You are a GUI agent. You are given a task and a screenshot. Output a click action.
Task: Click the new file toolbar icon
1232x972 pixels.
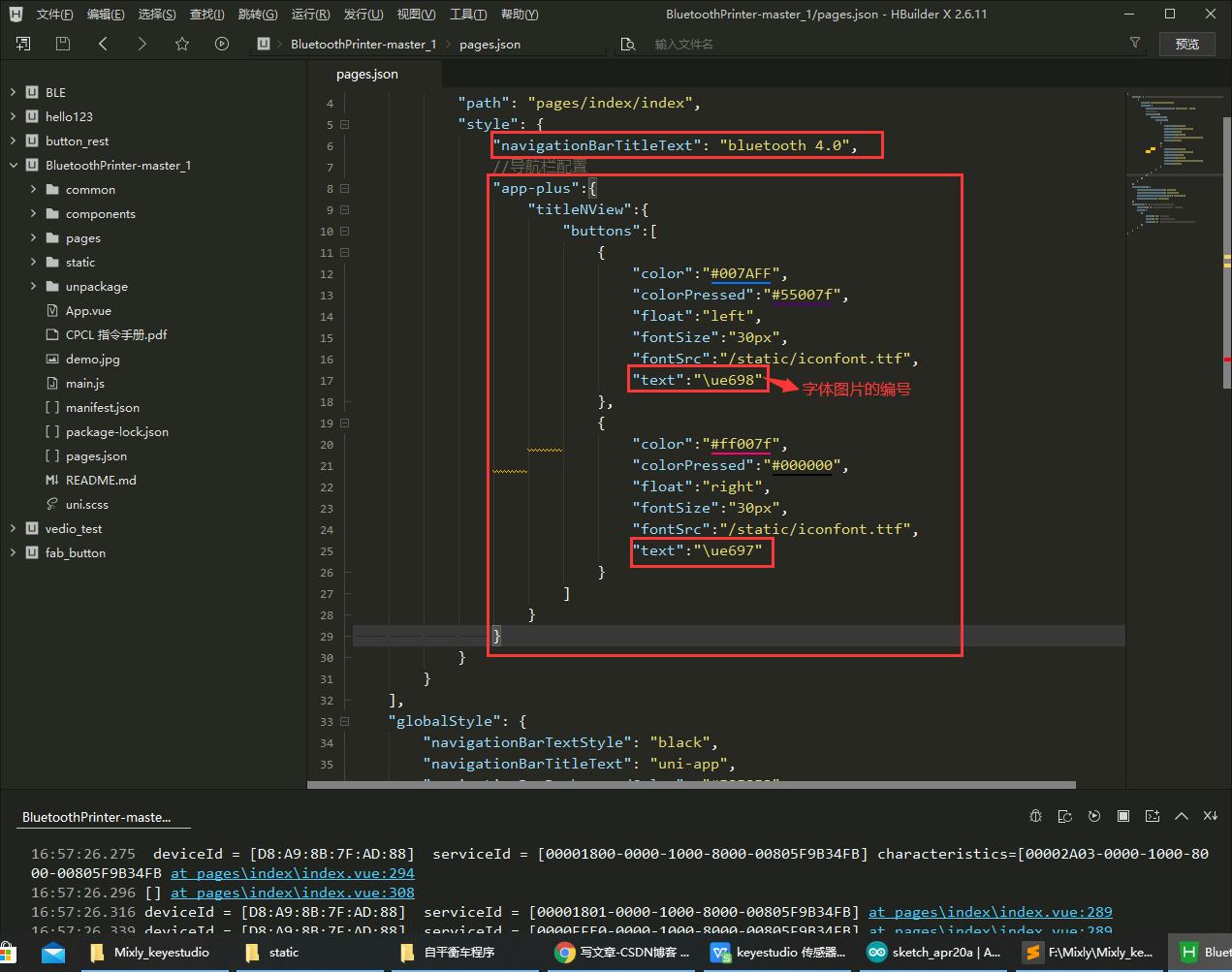[x=23, y=44]
